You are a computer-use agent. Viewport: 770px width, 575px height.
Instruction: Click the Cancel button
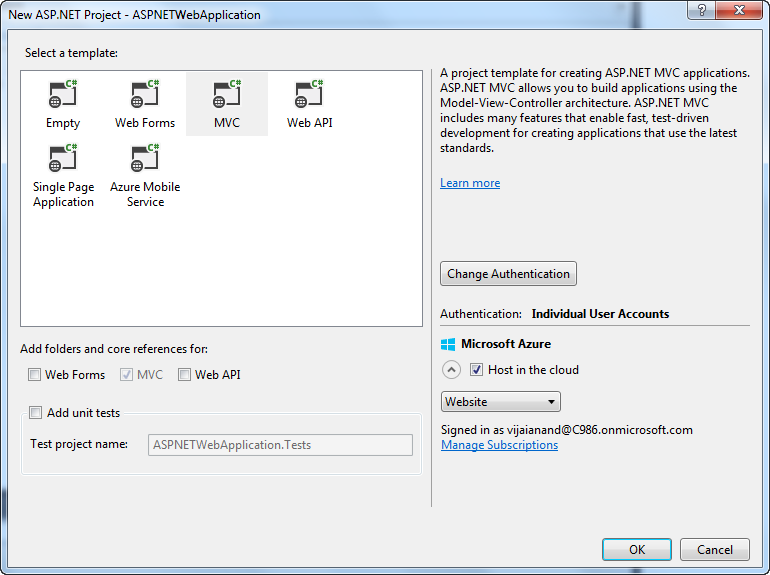click(715, 549)
